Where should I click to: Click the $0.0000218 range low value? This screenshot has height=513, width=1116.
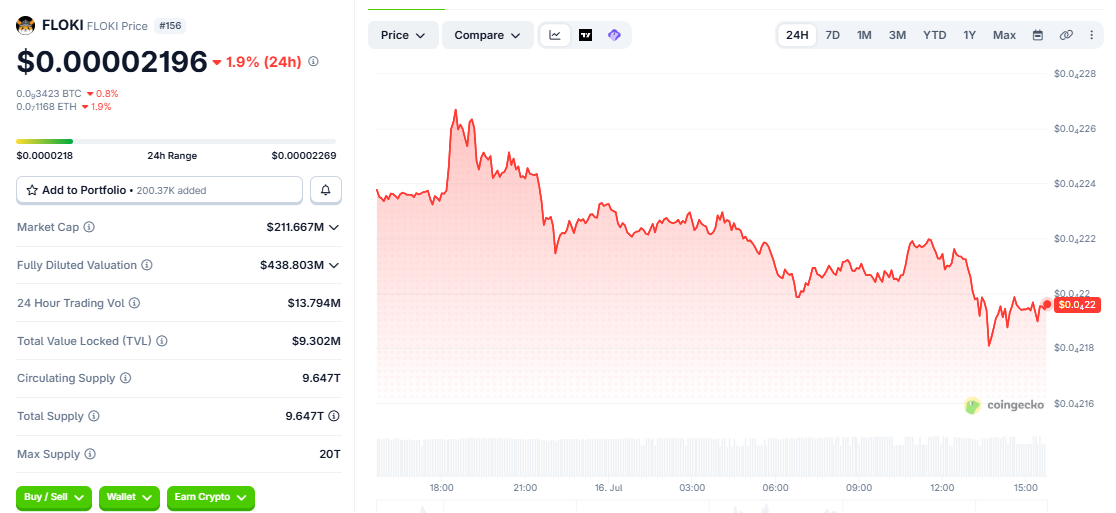click(x=45, y=155)
